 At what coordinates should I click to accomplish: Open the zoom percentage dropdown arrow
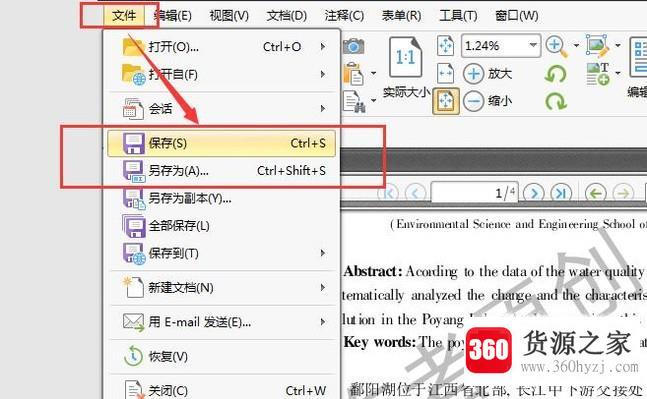pyautogui.click(x=533, y=45)
